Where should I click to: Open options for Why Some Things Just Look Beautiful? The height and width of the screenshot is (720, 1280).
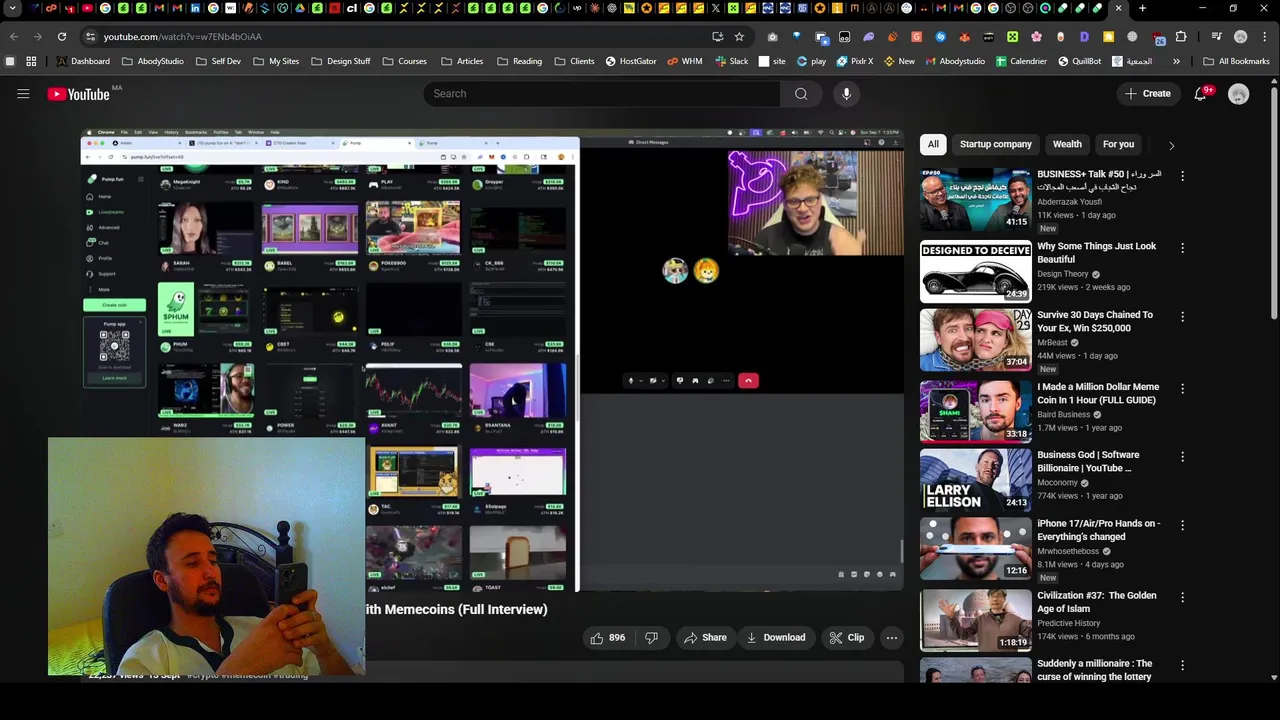click(x=1182, y=248)
